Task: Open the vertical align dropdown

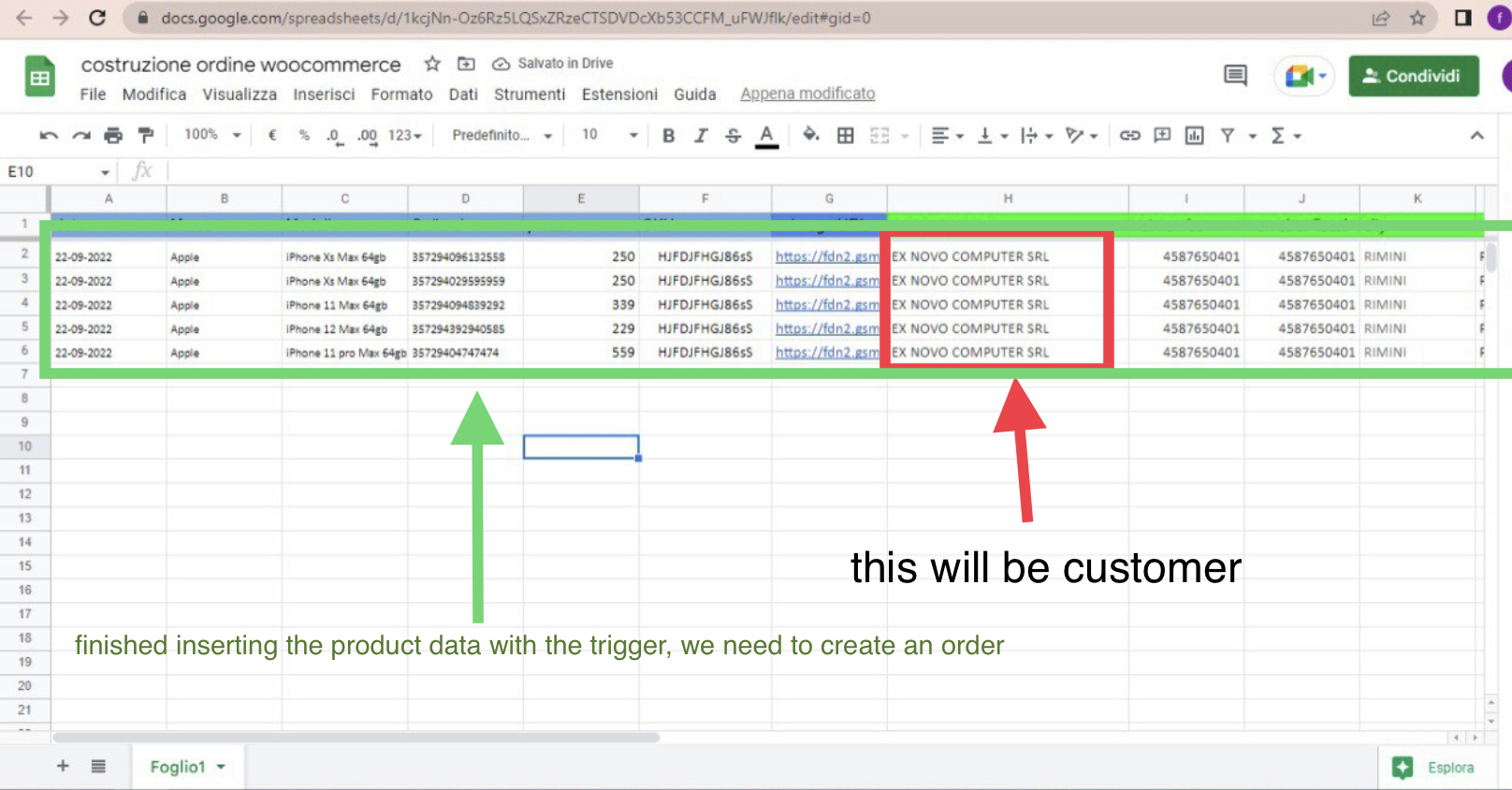Action: [993, 136]
